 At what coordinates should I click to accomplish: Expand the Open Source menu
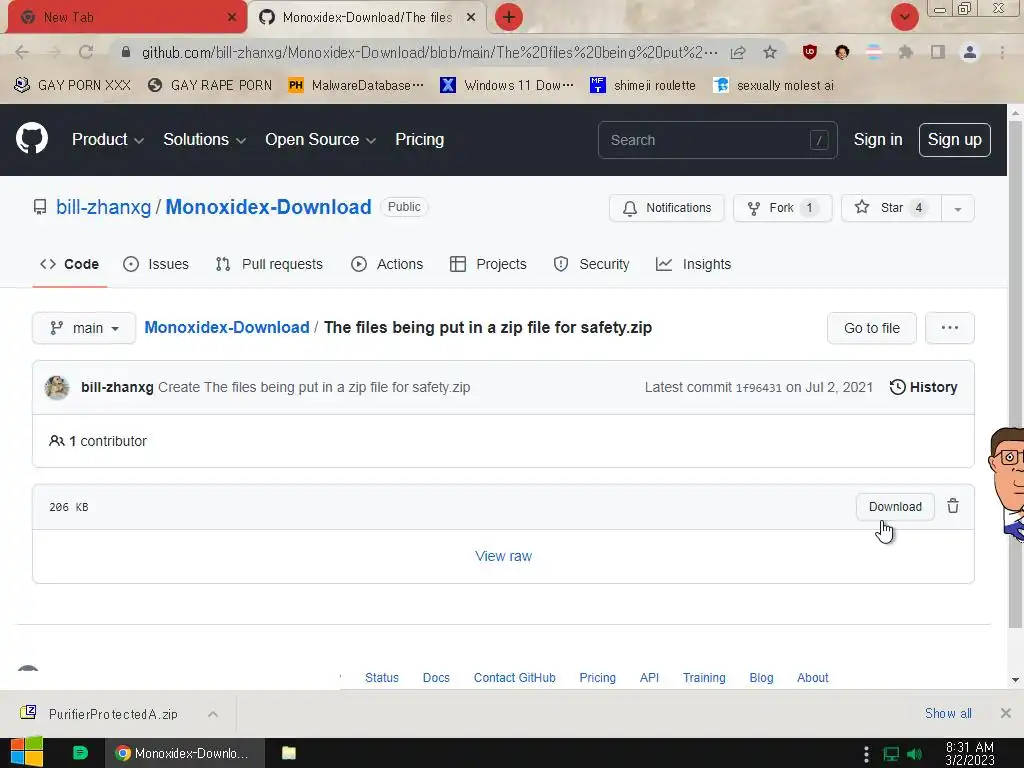[320, 139]
